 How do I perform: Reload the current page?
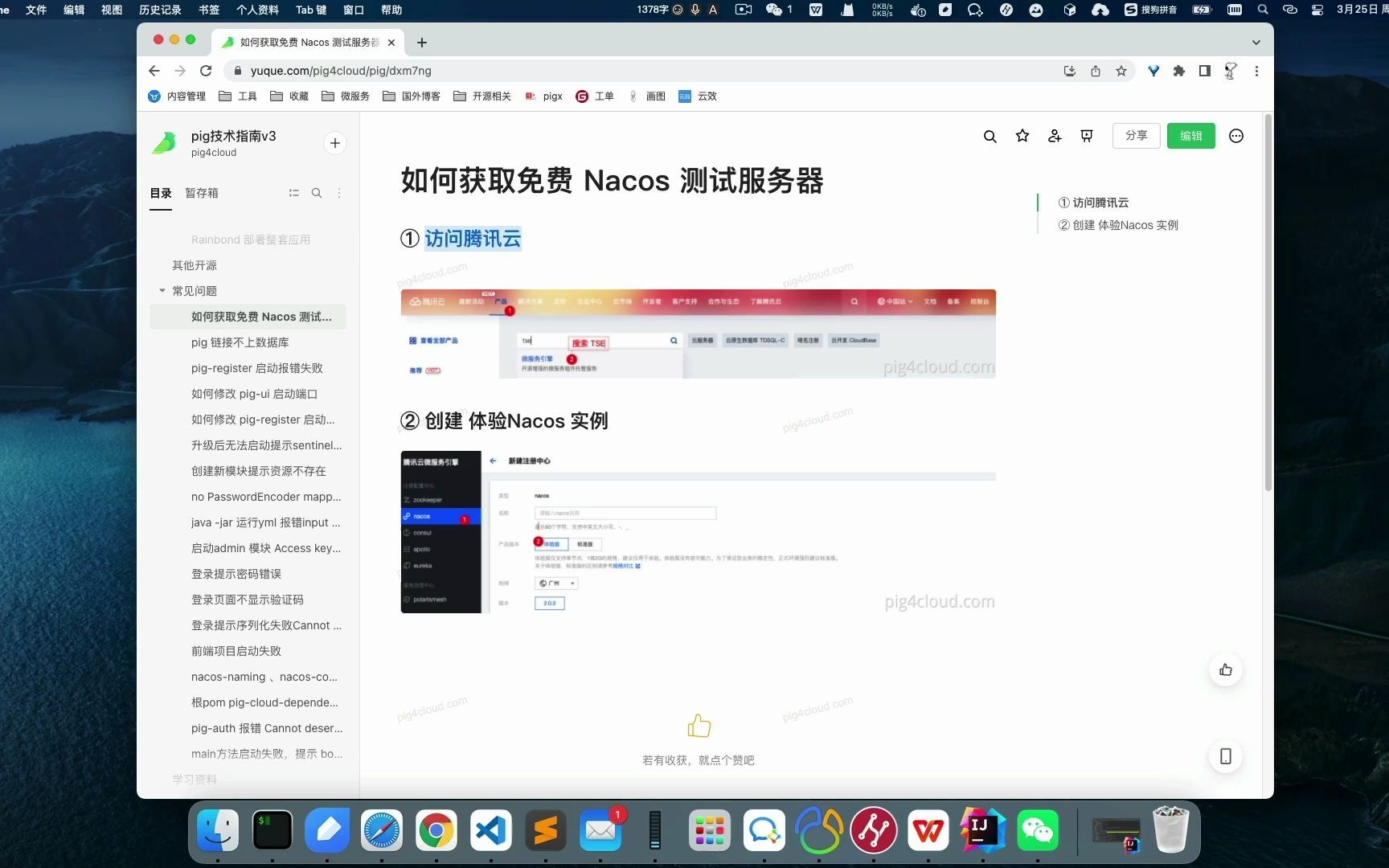coord(206,71)
